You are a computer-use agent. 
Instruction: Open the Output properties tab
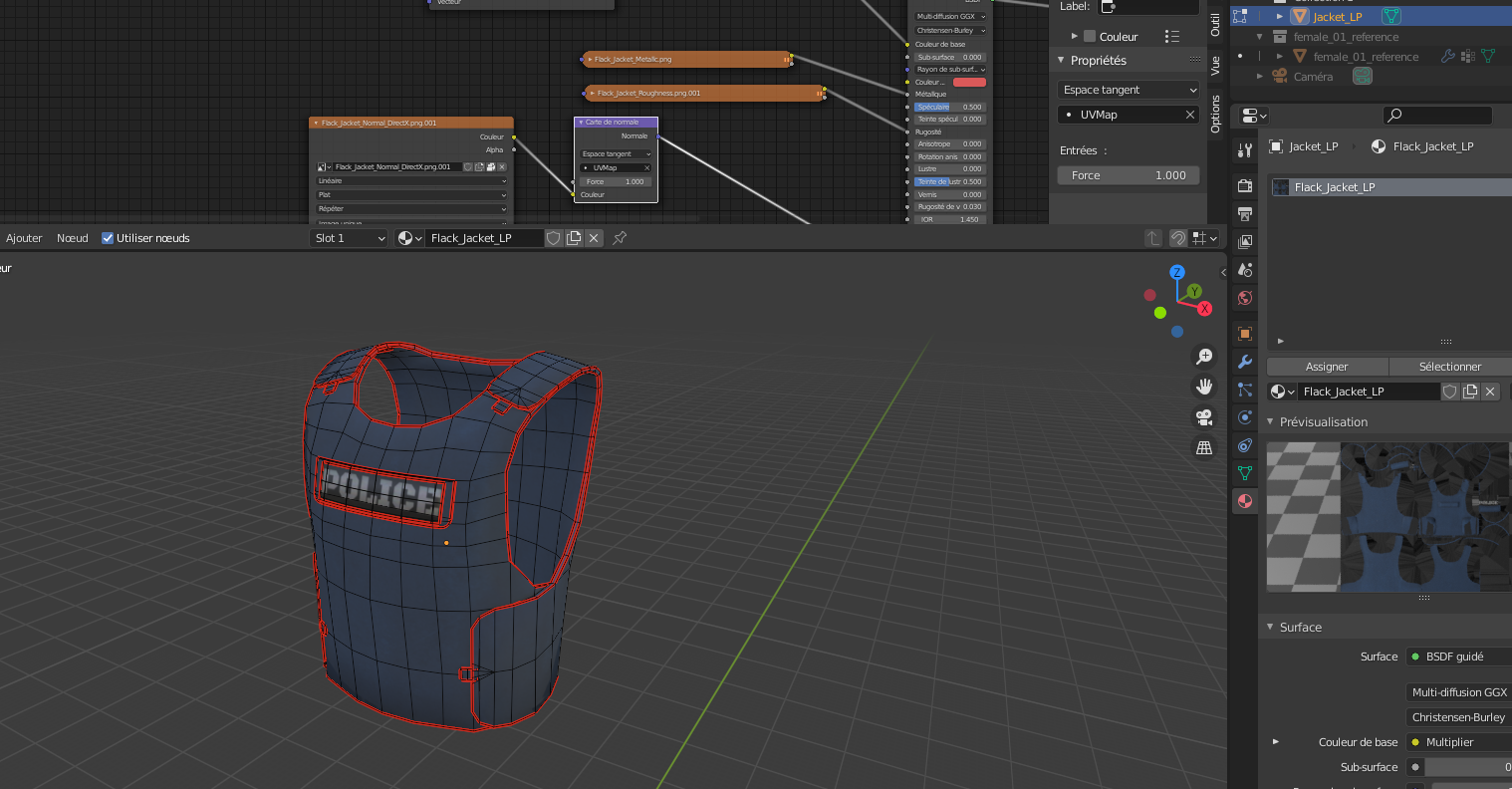click(x=1245, y=213)
